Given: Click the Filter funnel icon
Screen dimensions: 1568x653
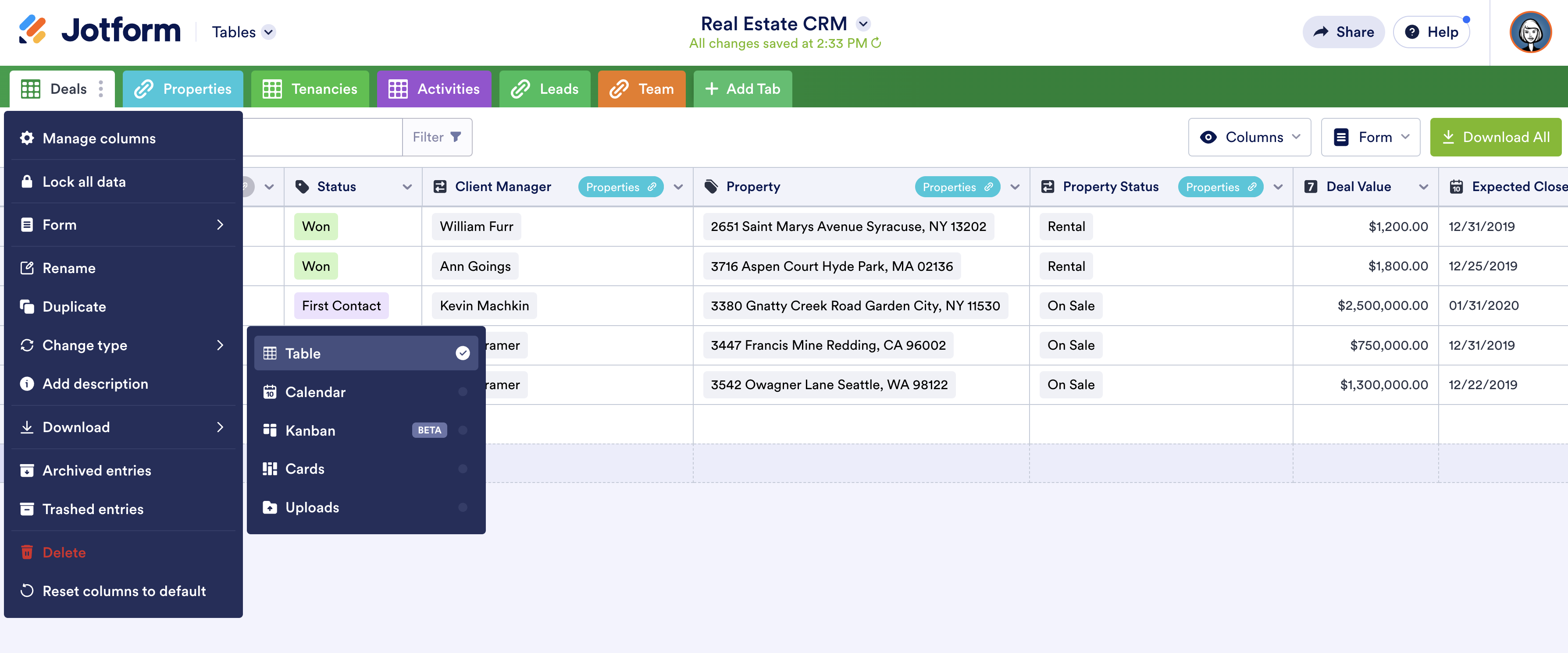Looking at the screenshot, I should pos(455,137).
